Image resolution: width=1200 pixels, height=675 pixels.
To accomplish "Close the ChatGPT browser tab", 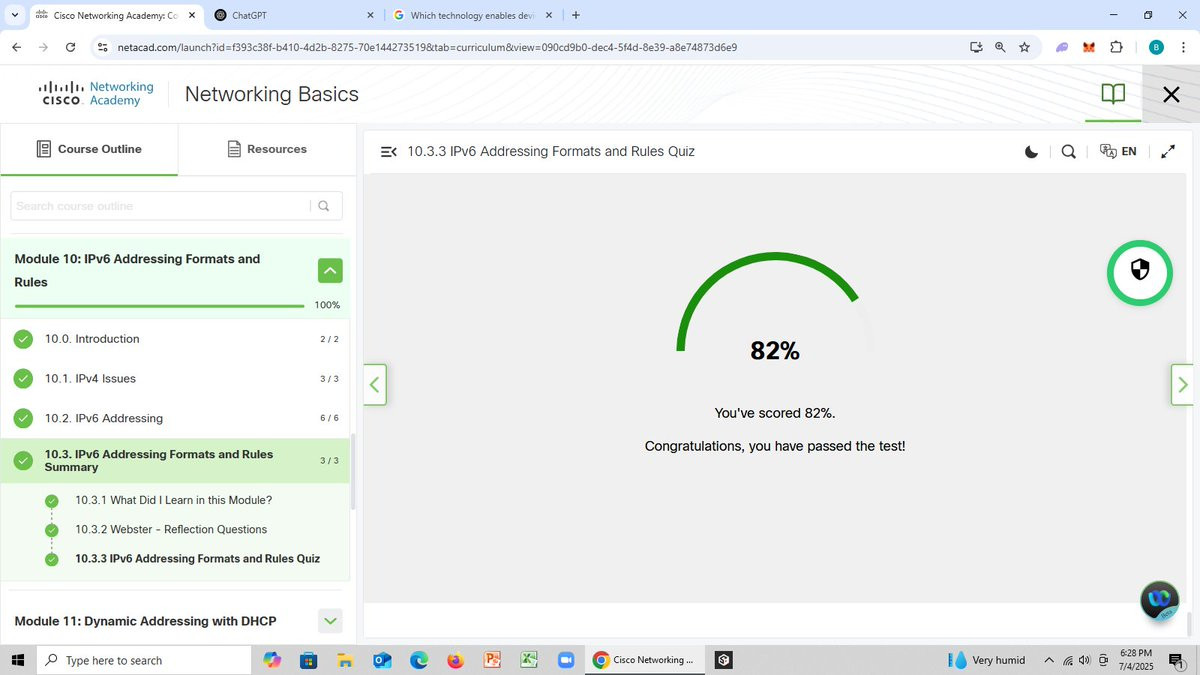I will pyautogui.click(x=371, y=16).
